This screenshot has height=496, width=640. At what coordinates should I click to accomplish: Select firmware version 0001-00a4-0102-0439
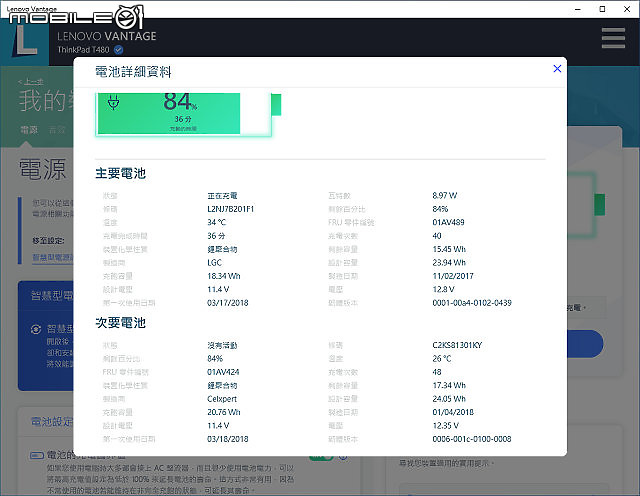472,303
